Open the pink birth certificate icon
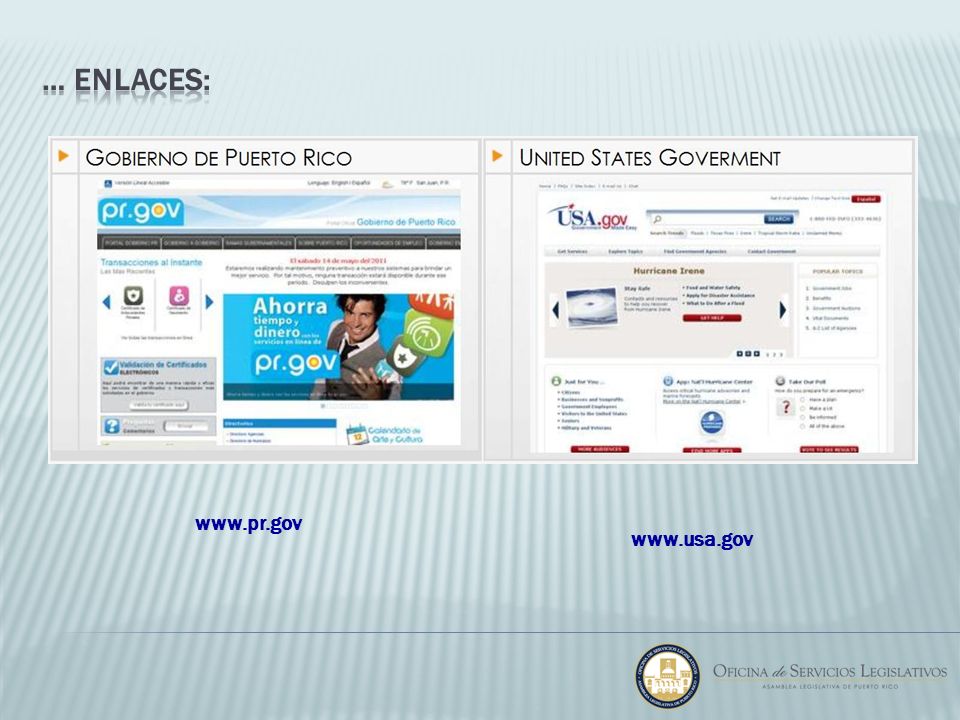Screen dimensions: 960x720 (x=179, y=296)
